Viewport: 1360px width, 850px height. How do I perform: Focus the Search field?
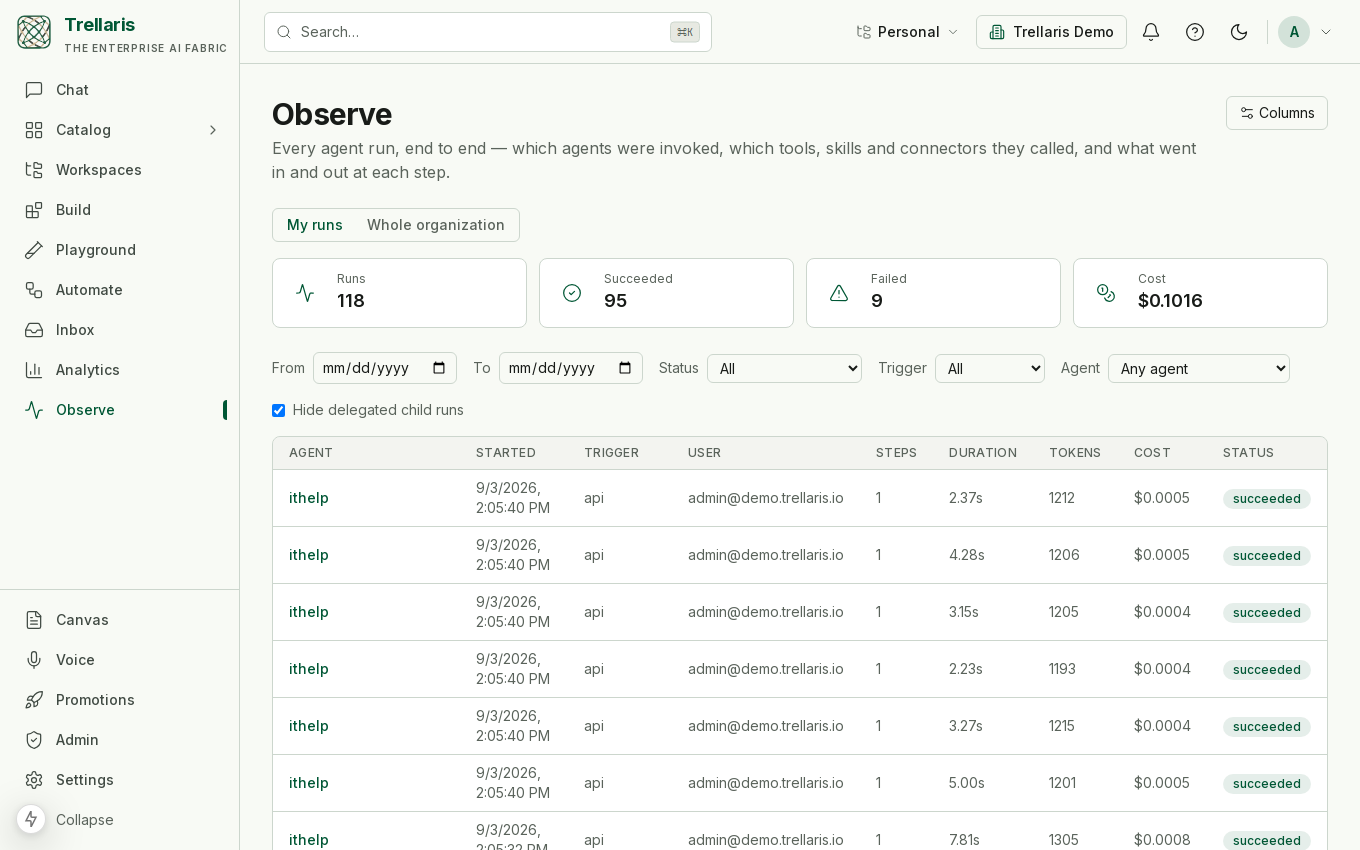tap(488, 32)
